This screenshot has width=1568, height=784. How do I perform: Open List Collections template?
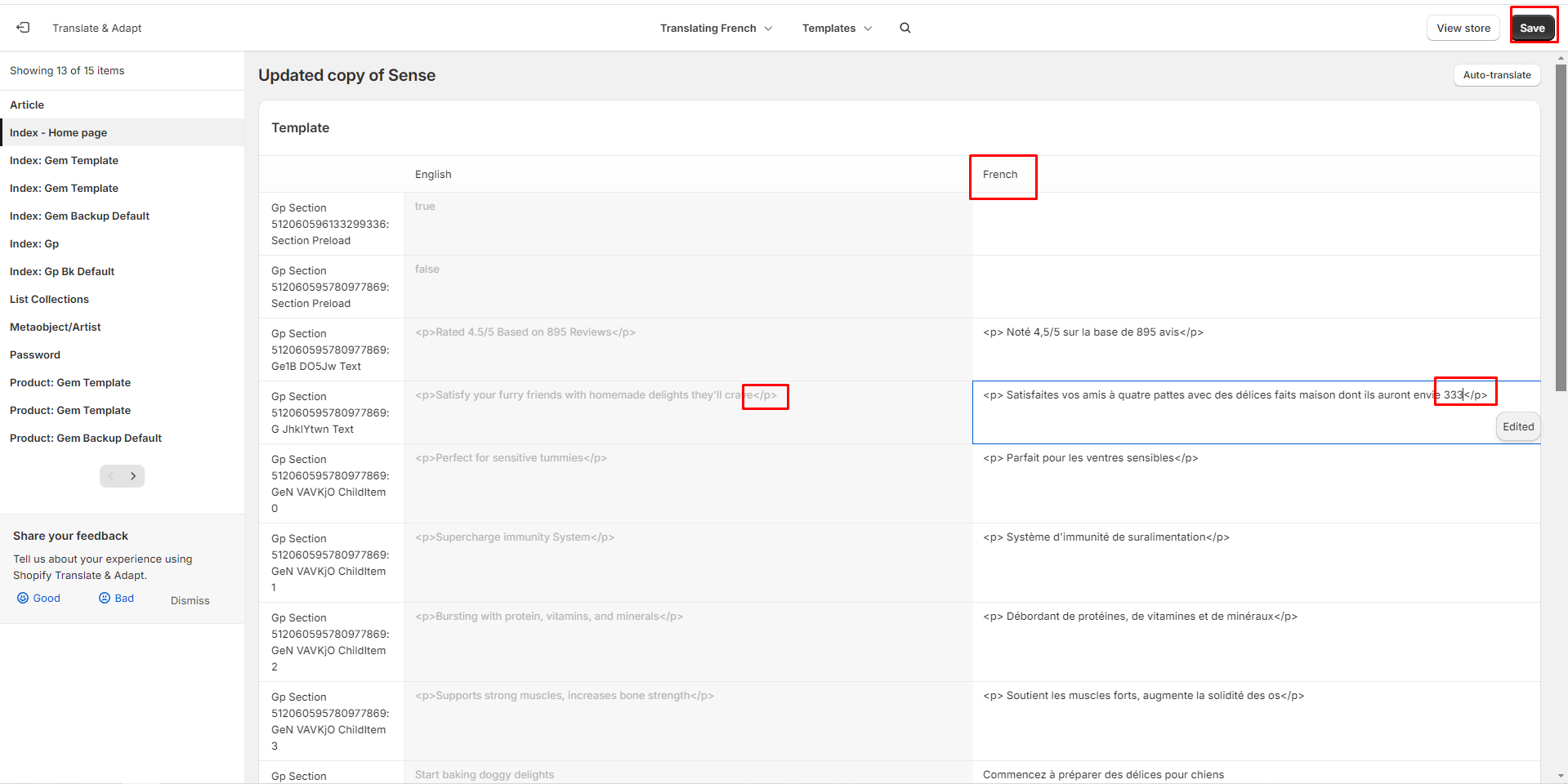(49, 299)
